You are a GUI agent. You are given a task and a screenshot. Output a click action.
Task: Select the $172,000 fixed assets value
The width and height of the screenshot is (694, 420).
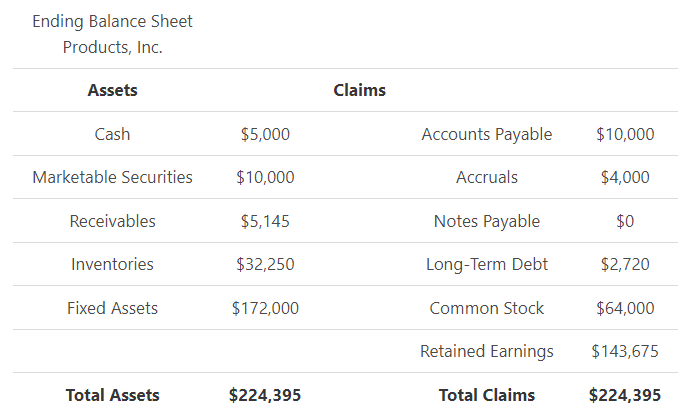tap(265, 308)
